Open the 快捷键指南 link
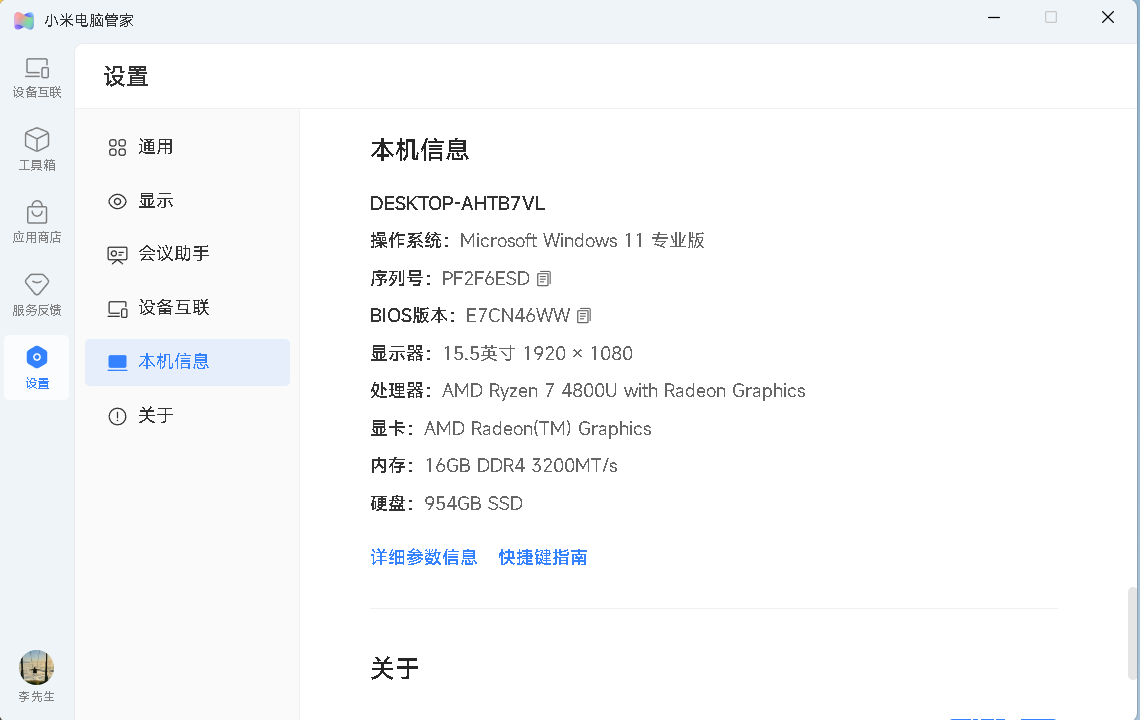Viewport: 1140px width, 720px height. click(x=543, y=557)
